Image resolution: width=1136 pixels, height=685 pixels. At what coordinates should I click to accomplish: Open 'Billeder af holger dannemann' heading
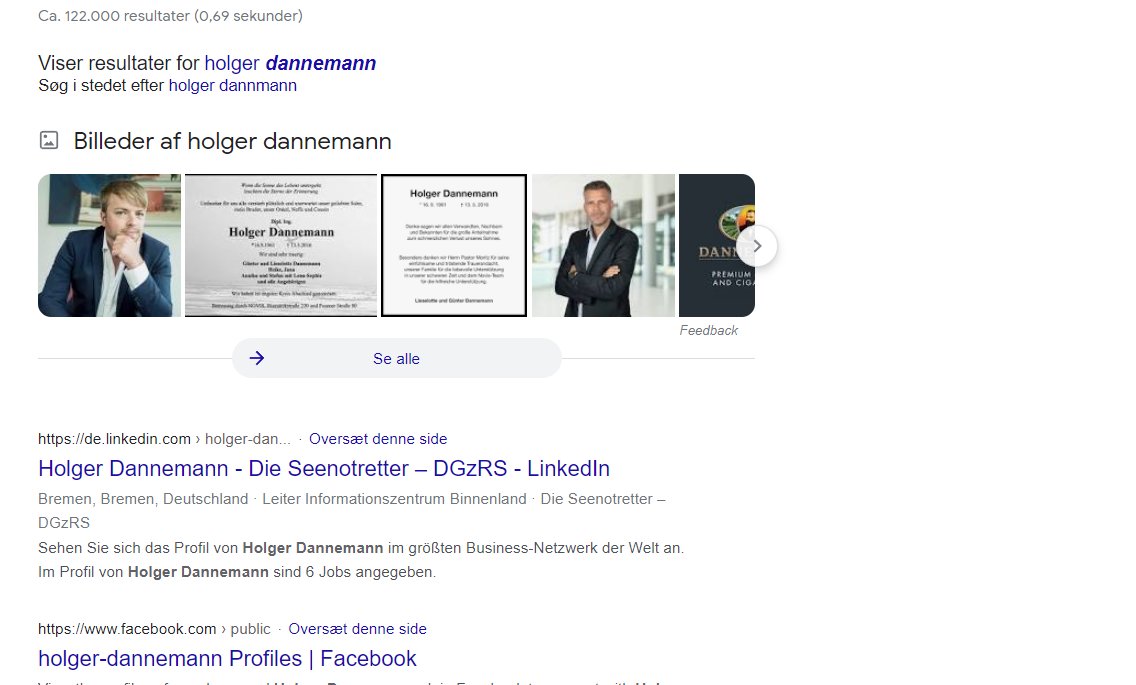pos(233,141)
